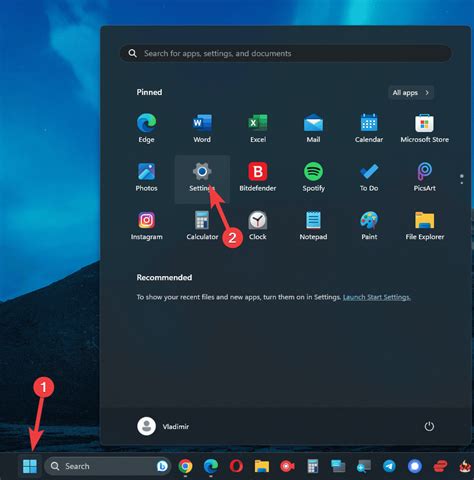Open the red screen recorder taskbar icon
This screenshot has height=480, width=474.
click(287, 466)
